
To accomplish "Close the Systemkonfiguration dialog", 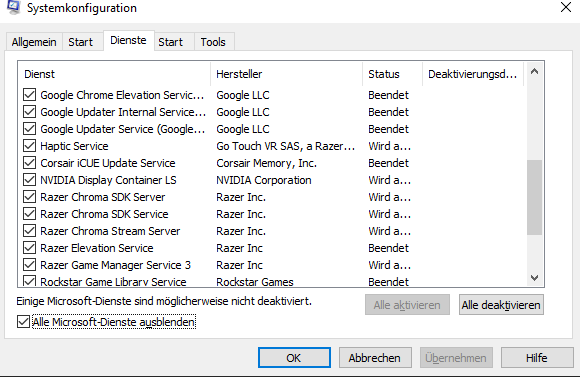I will (566, 7).
